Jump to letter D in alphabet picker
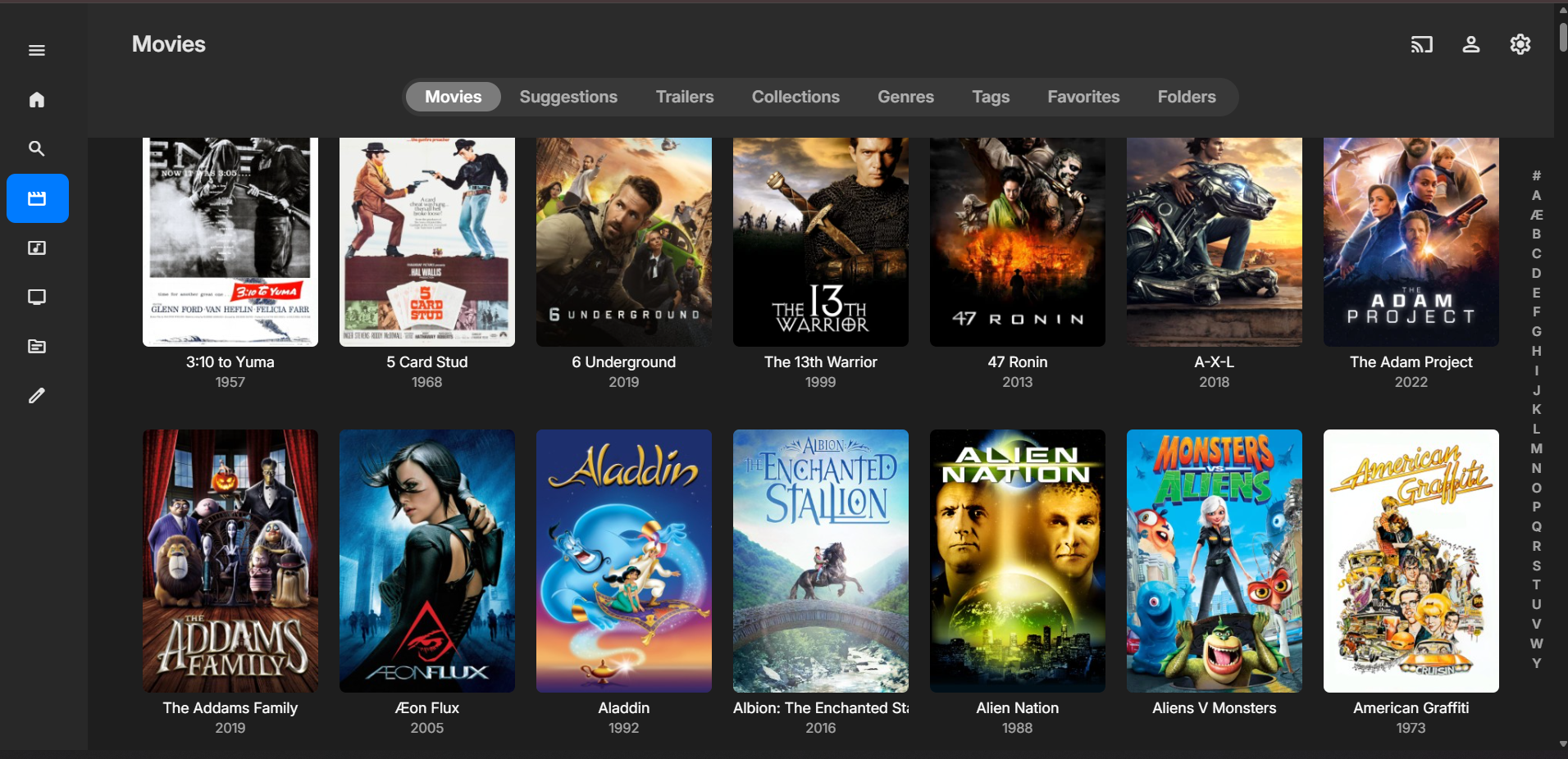Image resolution: width=1568 pixels, height=759 pixels. tap(1537, 273)
